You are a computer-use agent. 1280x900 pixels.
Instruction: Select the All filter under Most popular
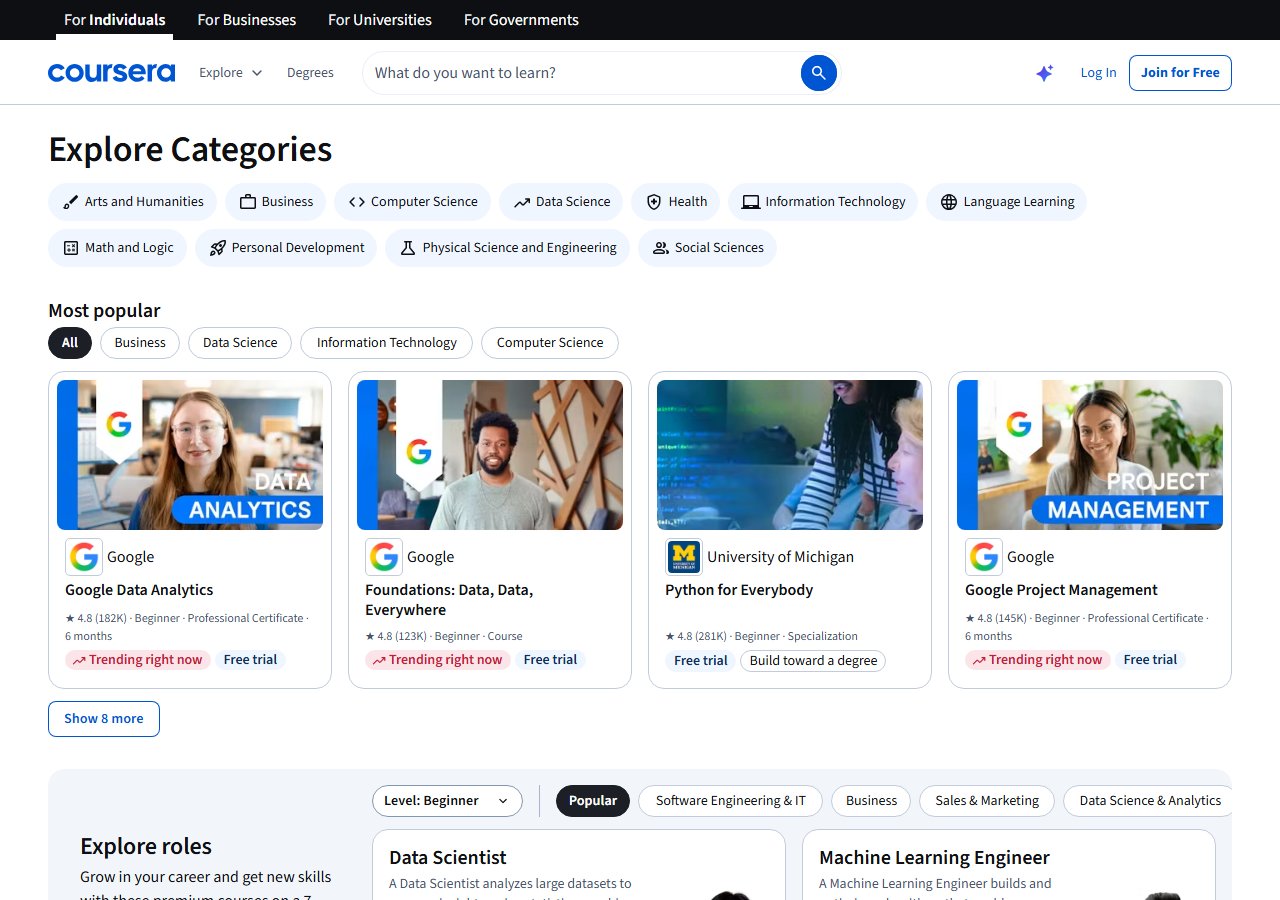(x=70, y=343)
